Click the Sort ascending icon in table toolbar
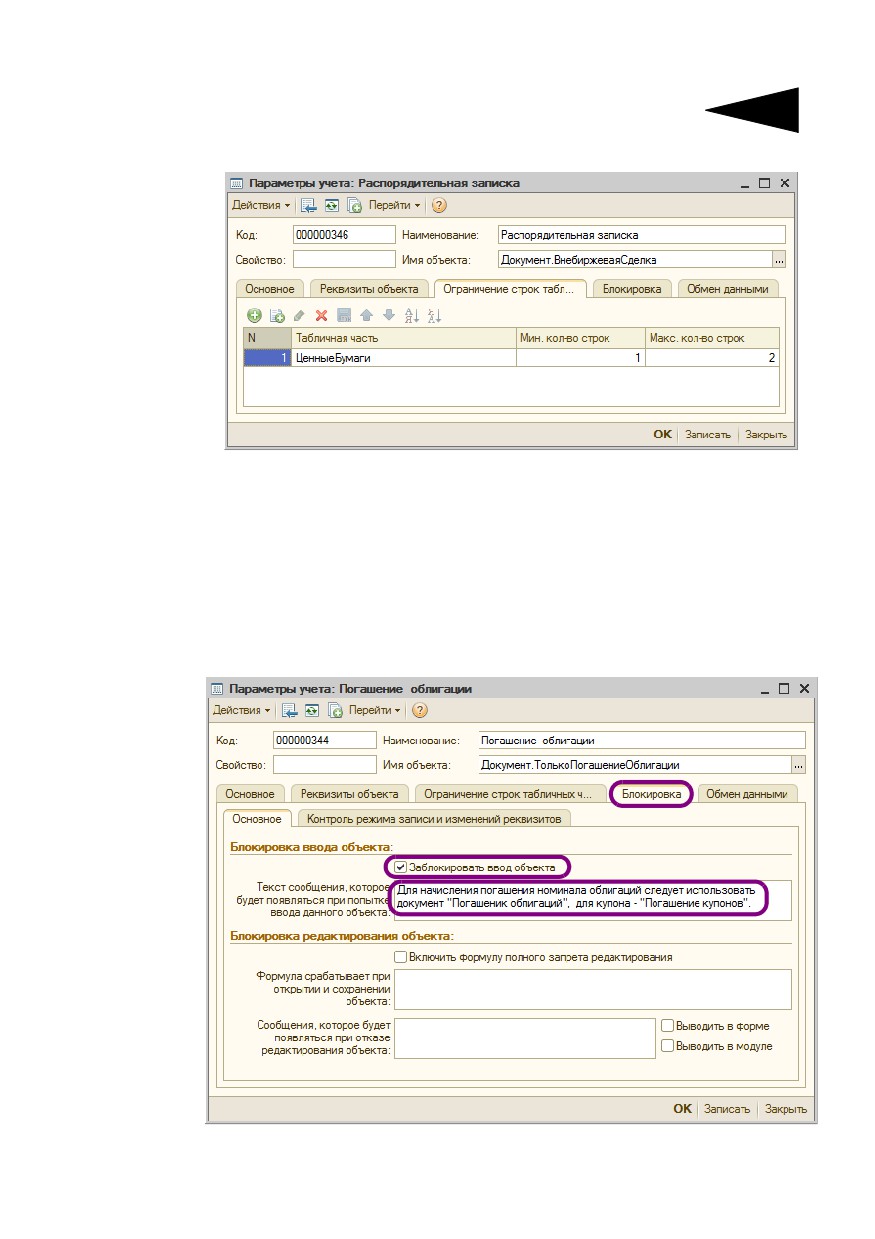Image resolution: width=875 pixels, height=1239 pixels. (411, 315)
